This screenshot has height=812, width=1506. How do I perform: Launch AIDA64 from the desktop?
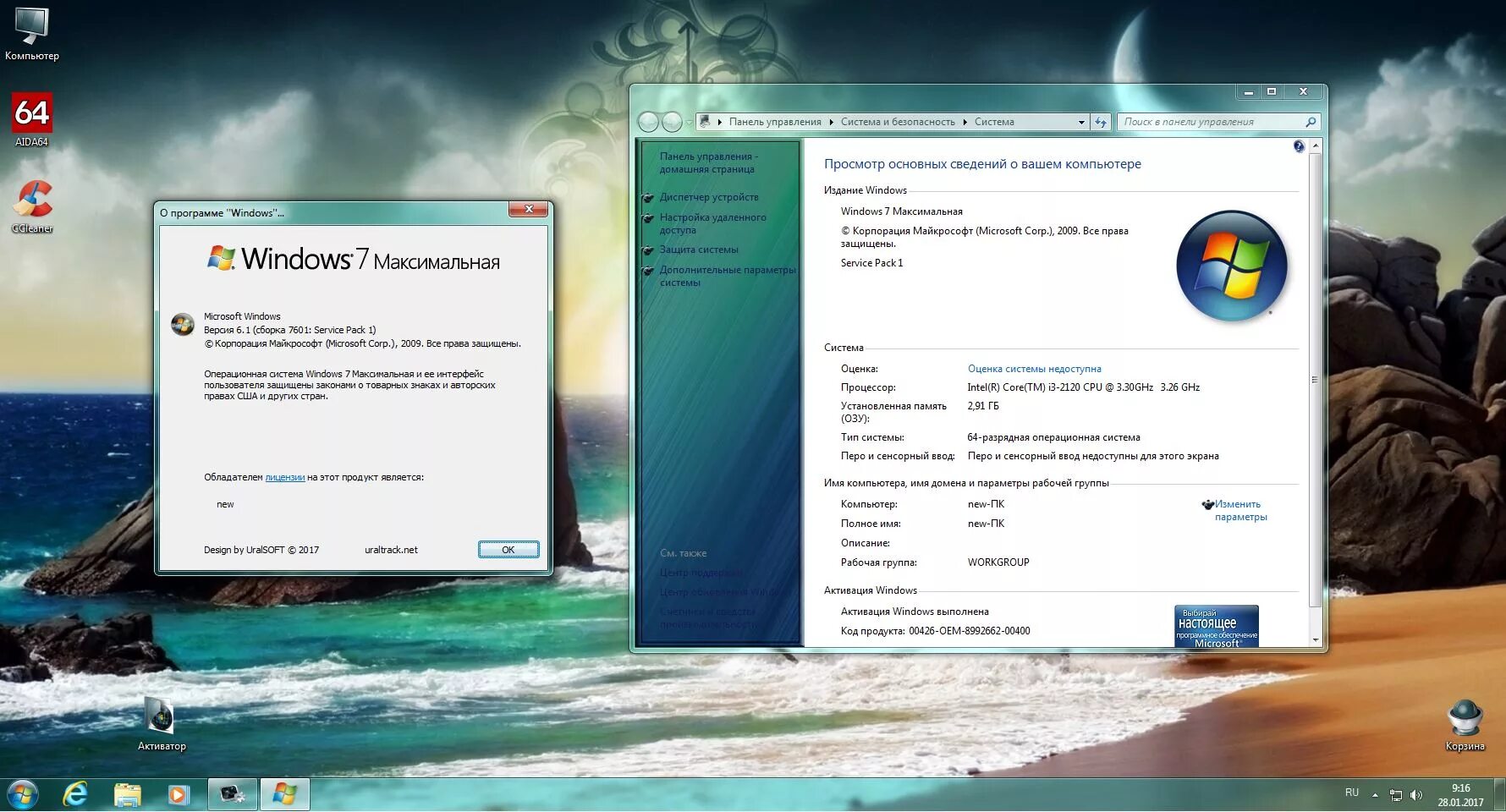tap(32, 119)
